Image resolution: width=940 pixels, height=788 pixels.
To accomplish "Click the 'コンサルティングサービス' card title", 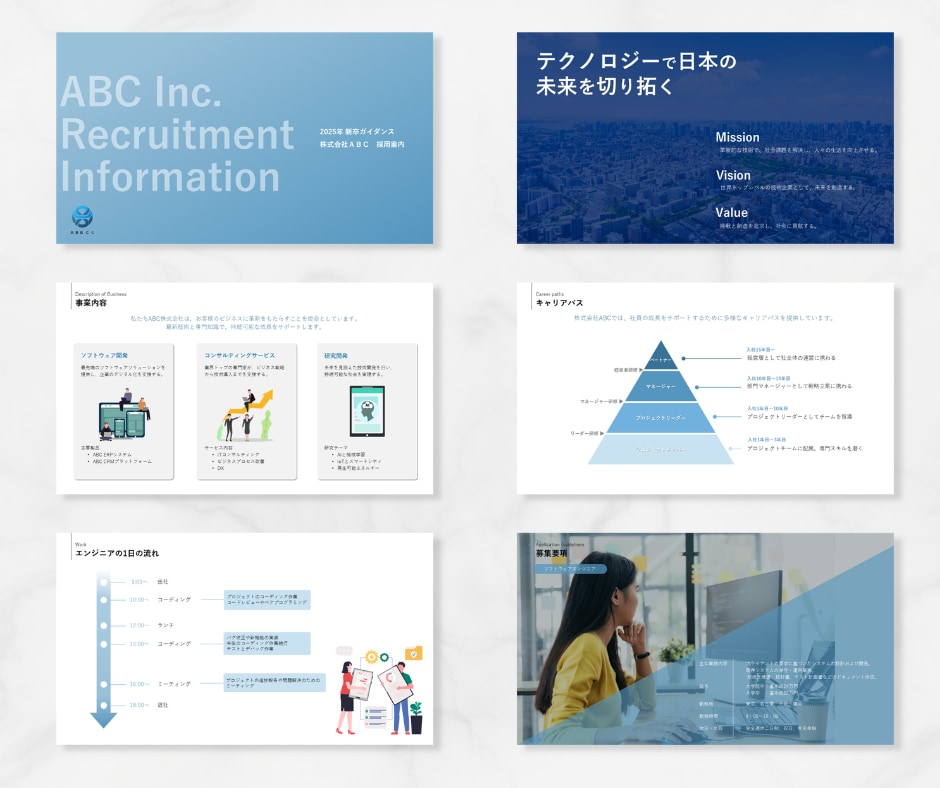I will (x=240, y=356).
